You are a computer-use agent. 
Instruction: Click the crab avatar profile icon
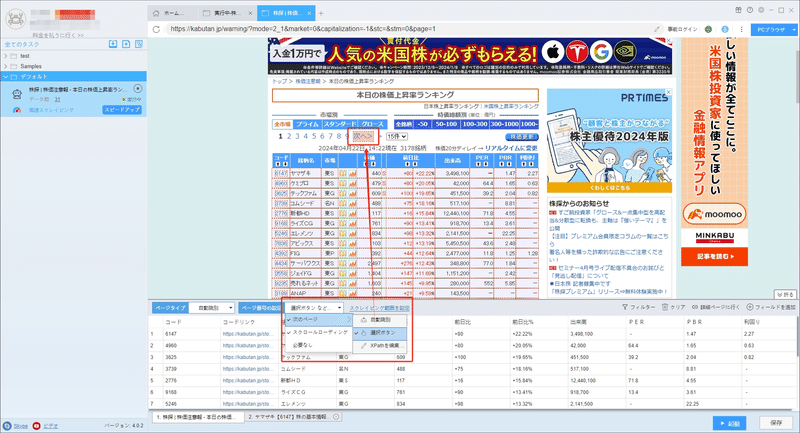pos(15,19)
